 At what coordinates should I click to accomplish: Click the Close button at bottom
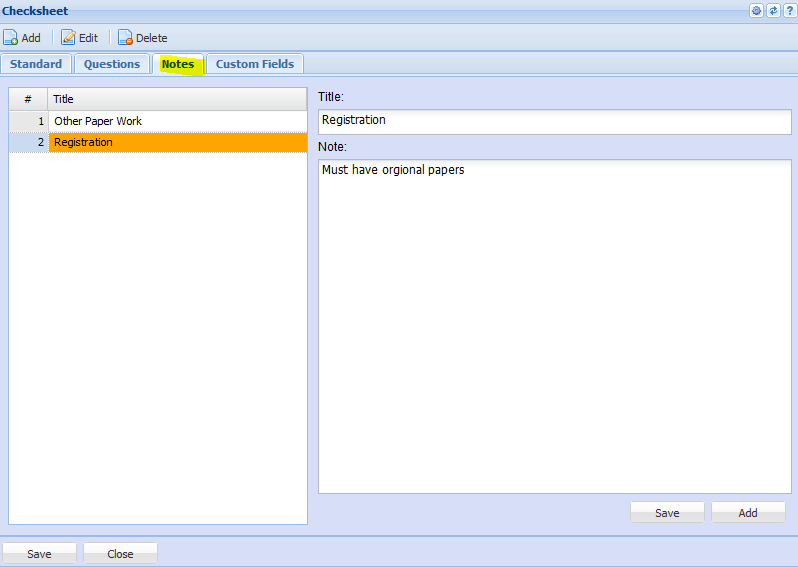click(x=120, y=554)
